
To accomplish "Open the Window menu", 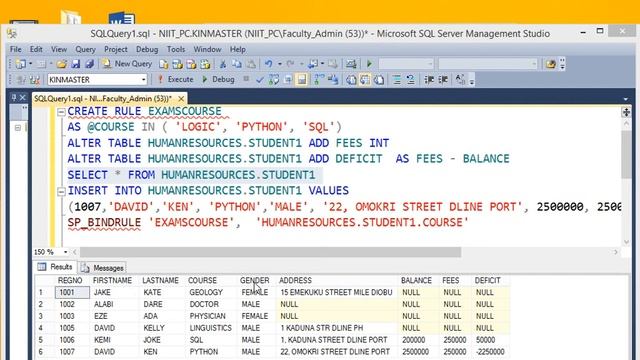I will coord(207,49).
